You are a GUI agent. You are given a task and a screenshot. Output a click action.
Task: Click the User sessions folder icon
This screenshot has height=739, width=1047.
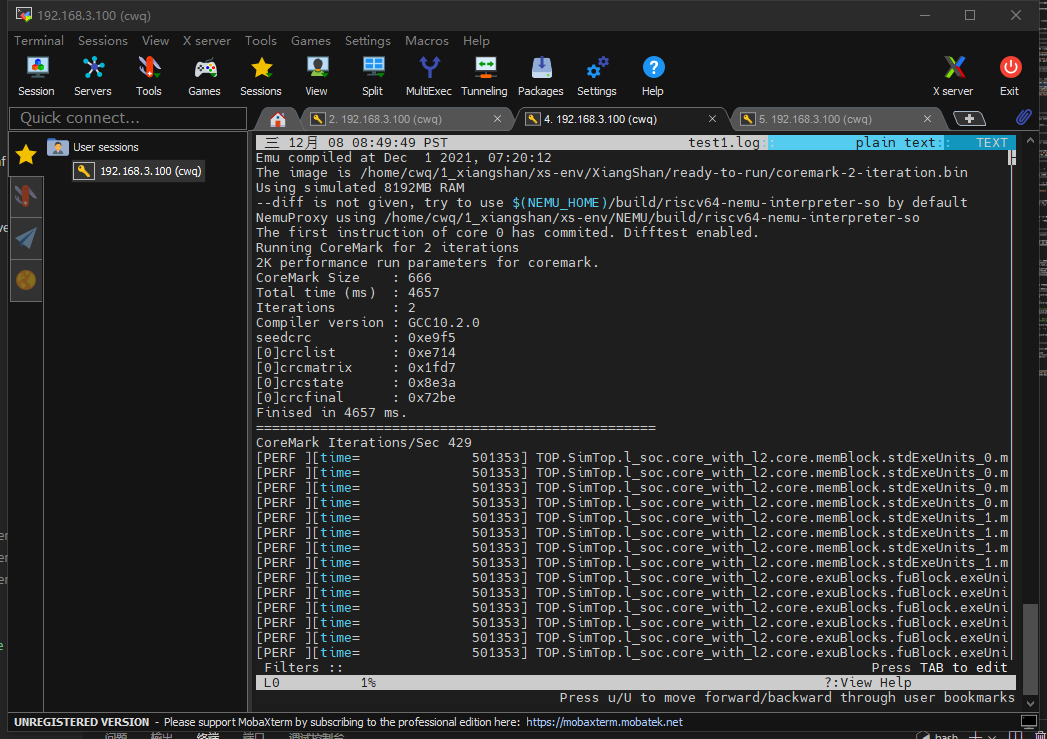point(58,147)
